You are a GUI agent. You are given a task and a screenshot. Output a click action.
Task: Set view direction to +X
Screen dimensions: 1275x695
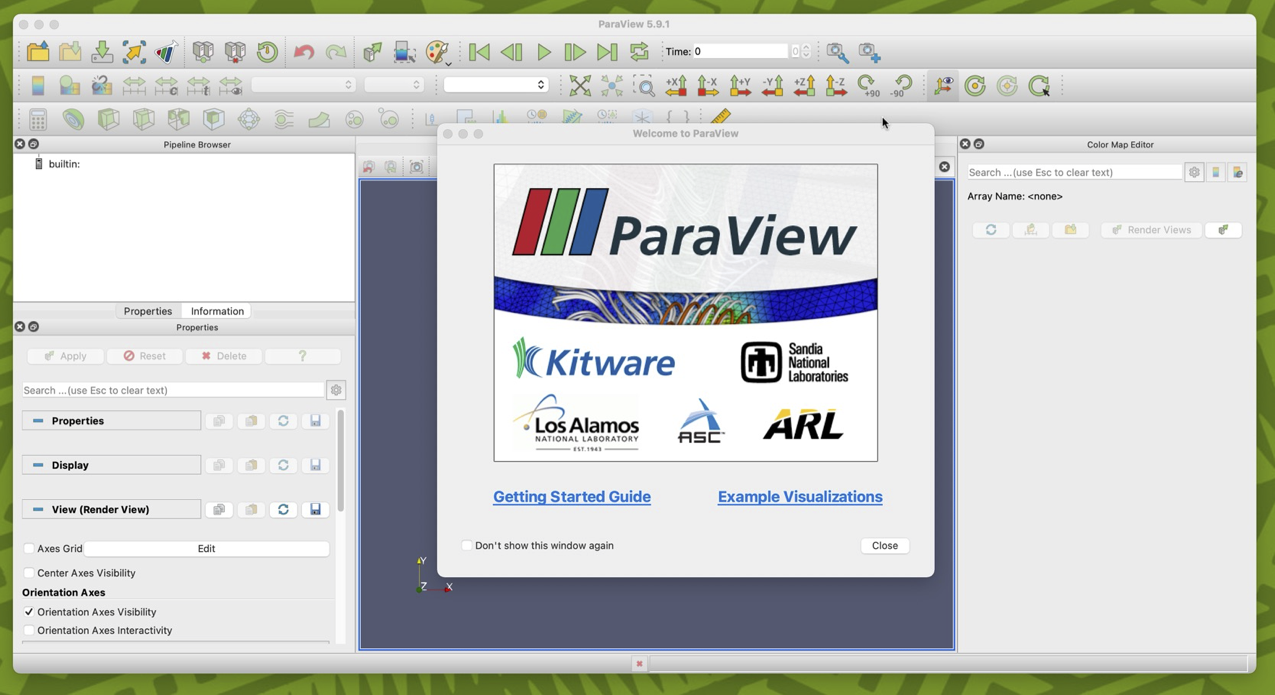(x=676, y=85)
